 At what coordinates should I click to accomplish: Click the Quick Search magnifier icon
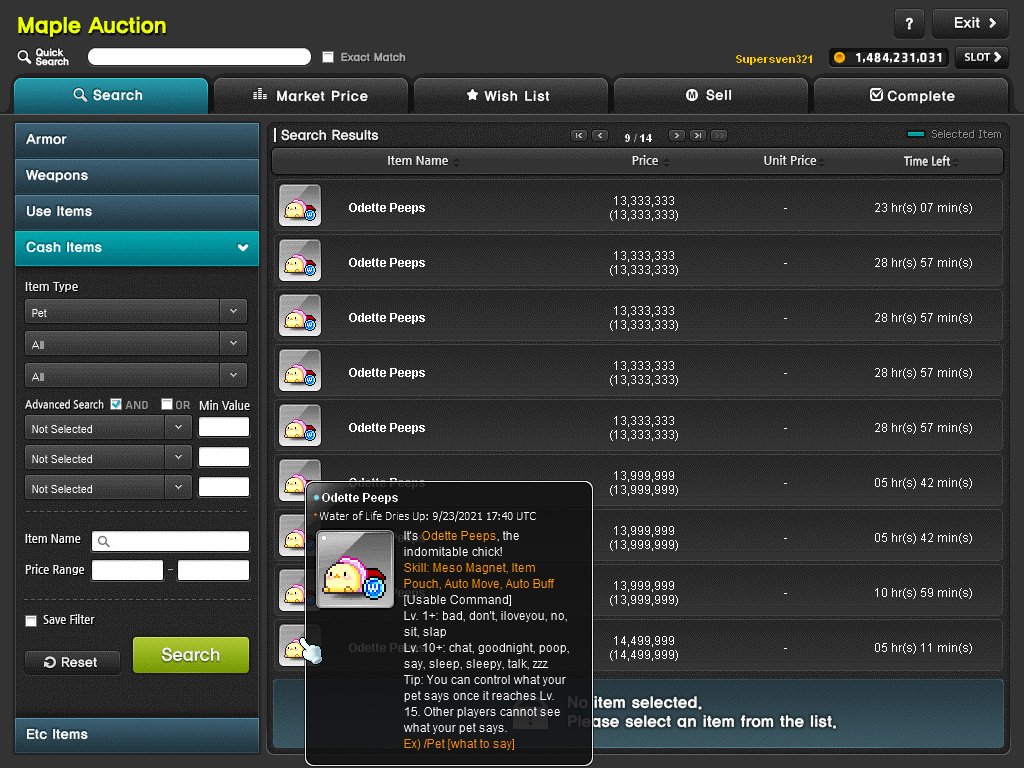coord(24,57)
